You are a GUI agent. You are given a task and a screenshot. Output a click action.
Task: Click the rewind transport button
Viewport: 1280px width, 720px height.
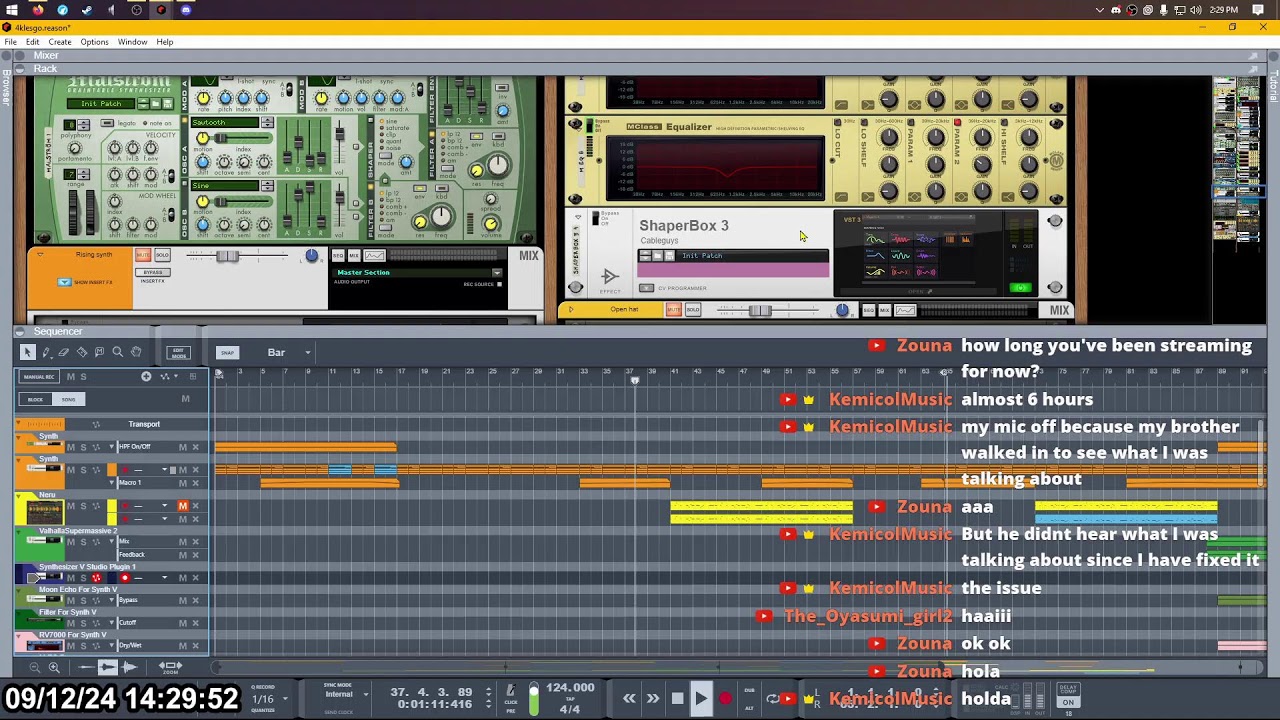pos(629,699)
